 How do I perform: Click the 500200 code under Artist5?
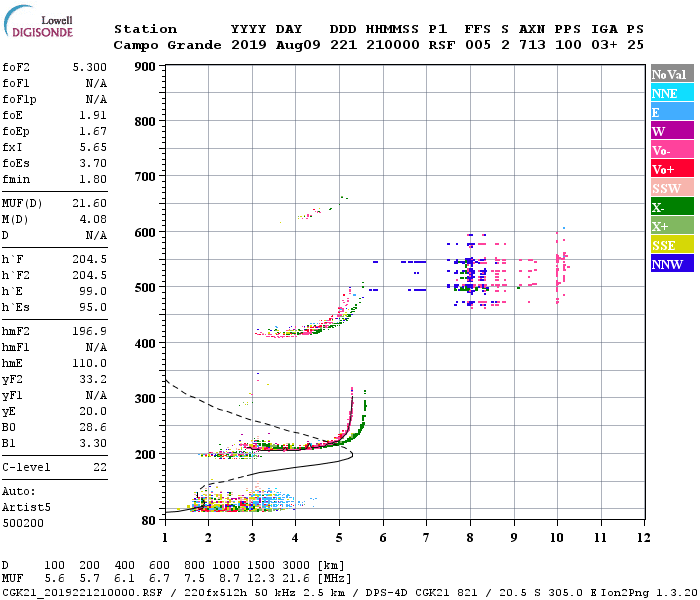point(23,523)
